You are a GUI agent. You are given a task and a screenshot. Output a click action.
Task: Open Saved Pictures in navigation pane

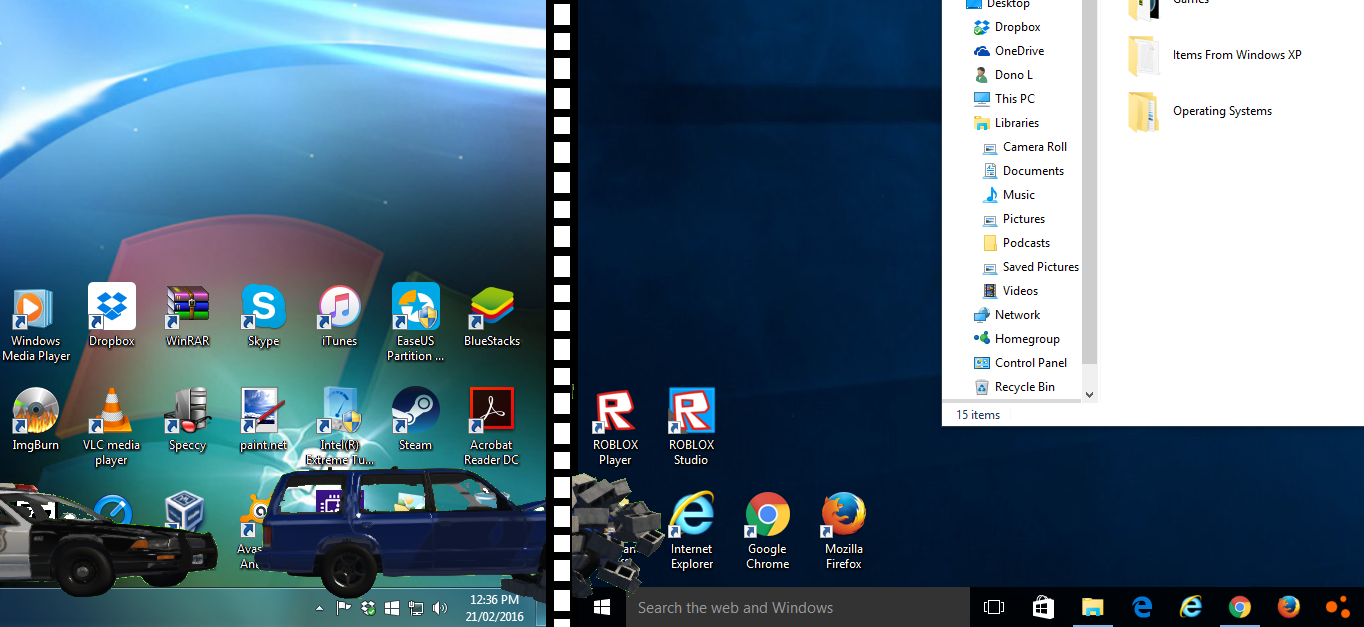coord(1030,267)
